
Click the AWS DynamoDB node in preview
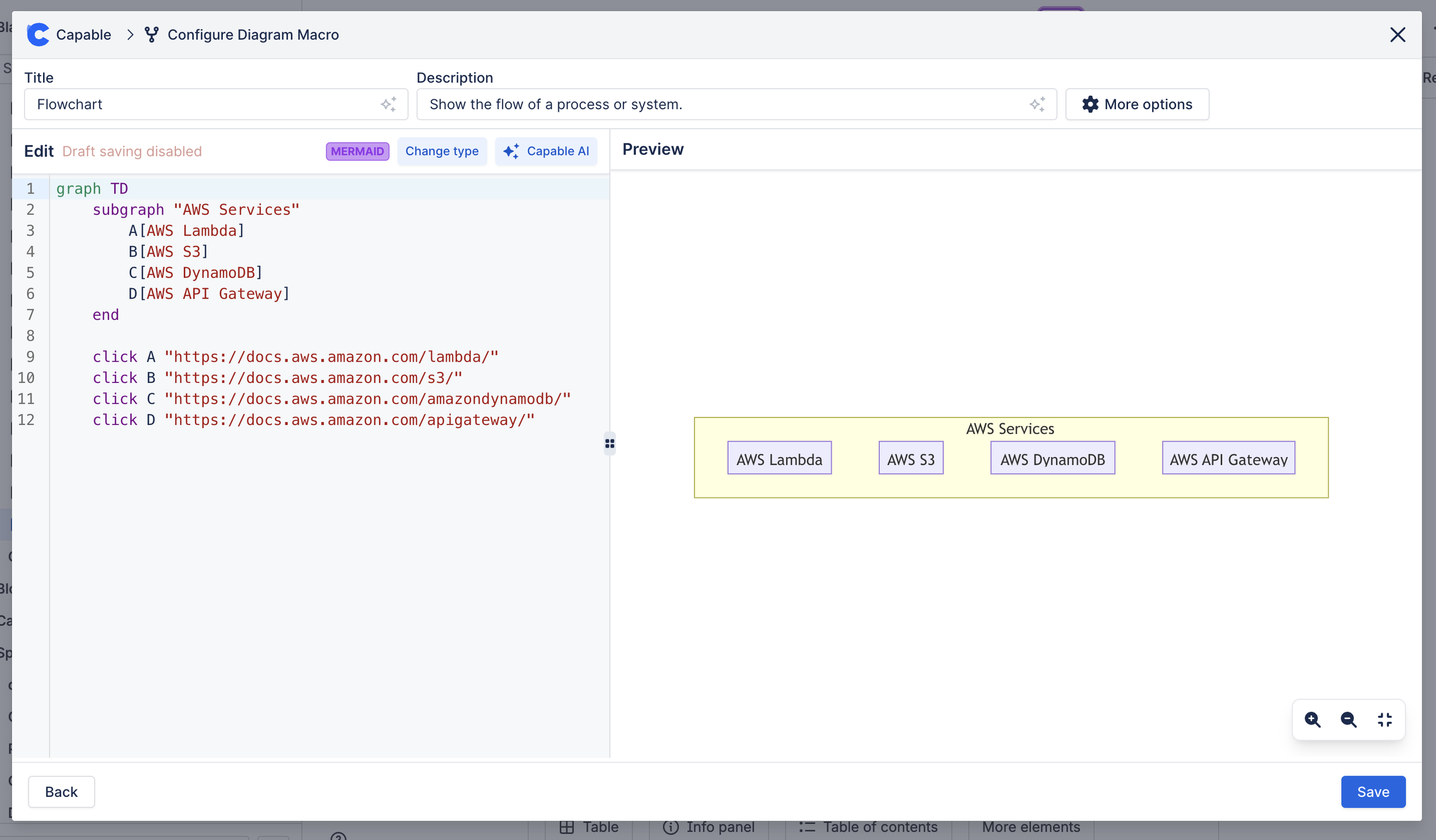1053,458
